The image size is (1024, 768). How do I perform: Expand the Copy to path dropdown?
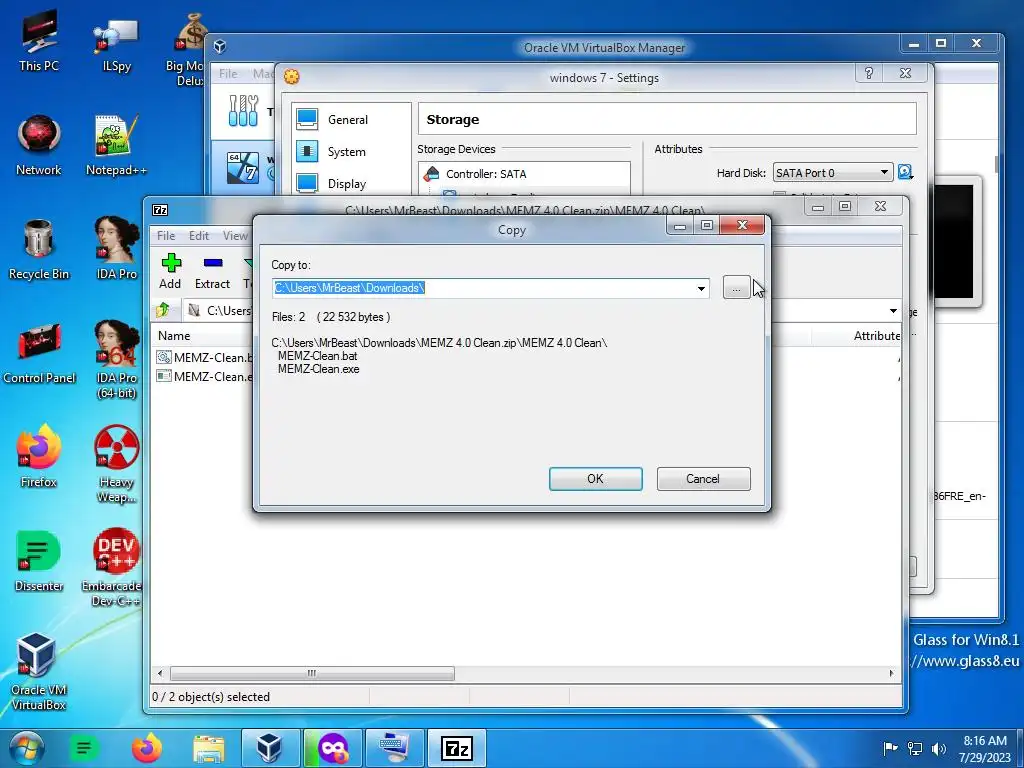701,288
